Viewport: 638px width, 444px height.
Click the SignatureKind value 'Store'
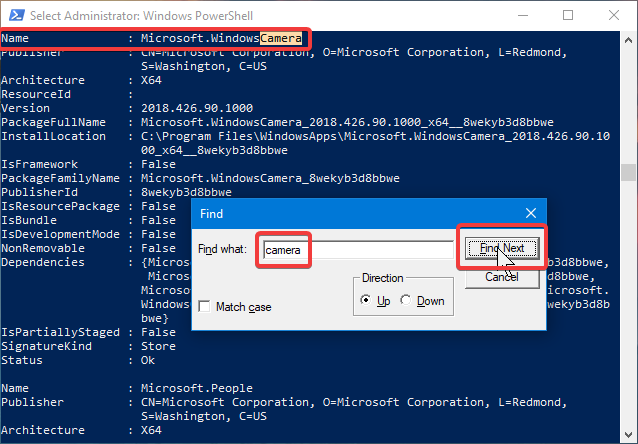click(x=158, y=346)
